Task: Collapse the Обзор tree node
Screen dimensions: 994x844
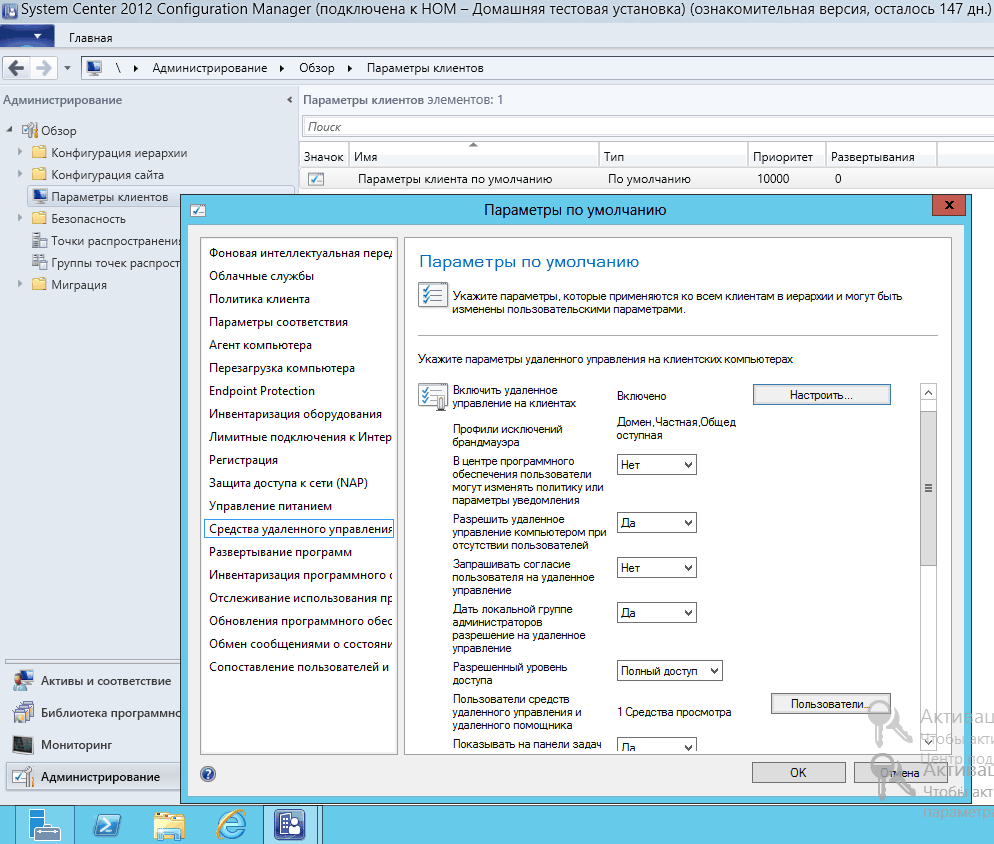Action: click(x=10, y=130)
